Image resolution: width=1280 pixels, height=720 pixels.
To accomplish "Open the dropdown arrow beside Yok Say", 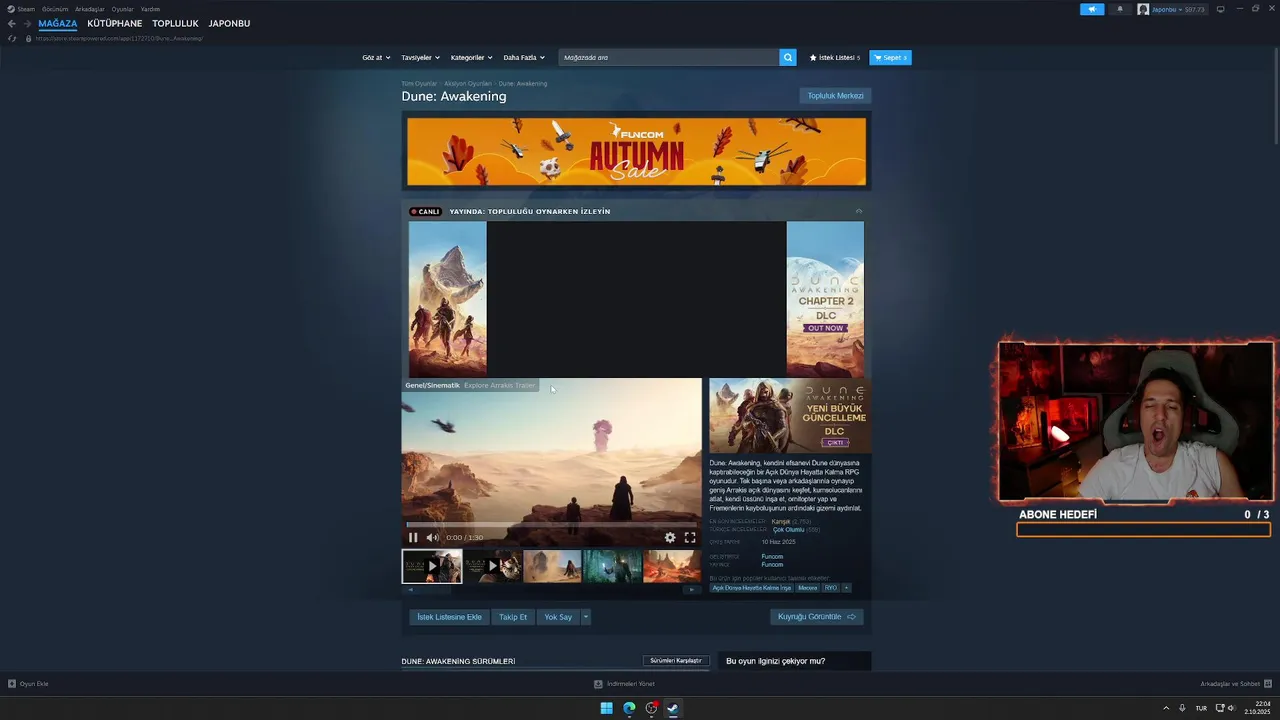I will point(586,617).
